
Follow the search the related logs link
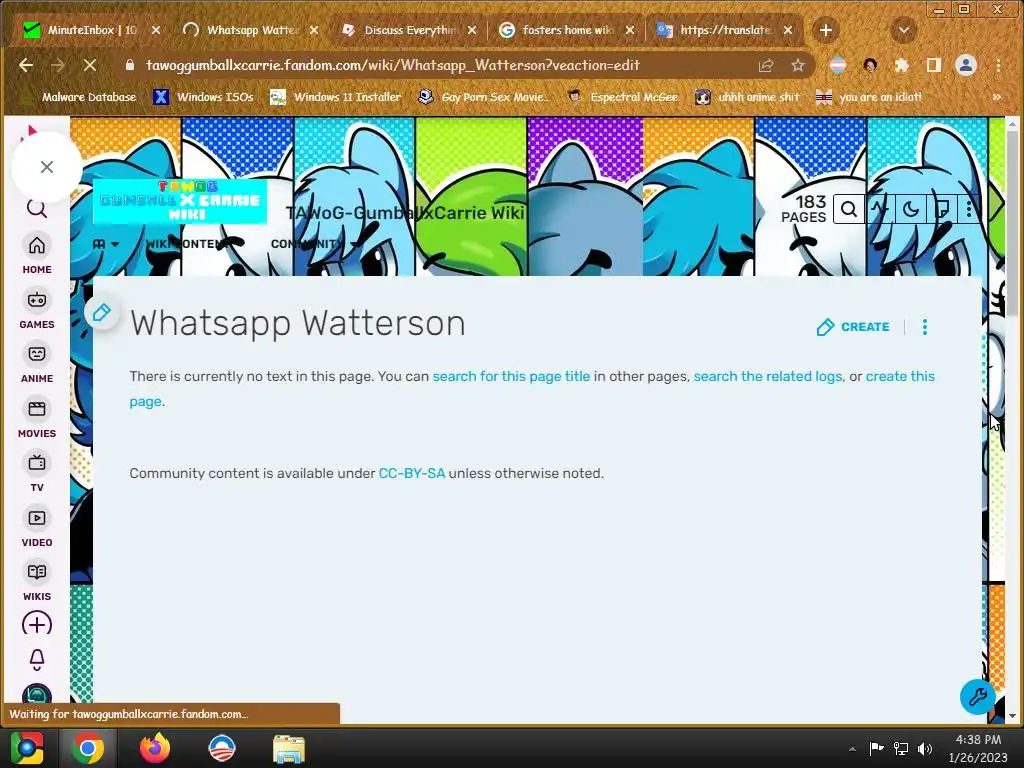(x=767, y=376)
